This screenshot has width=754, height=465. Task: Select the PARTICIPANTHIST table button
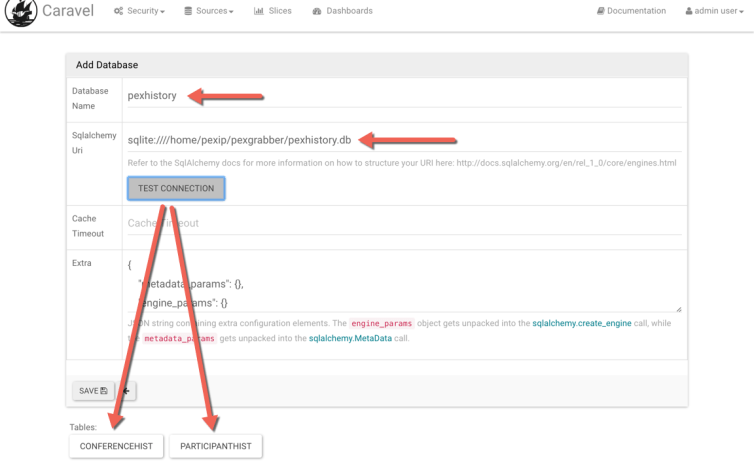[x=216, y=446]
